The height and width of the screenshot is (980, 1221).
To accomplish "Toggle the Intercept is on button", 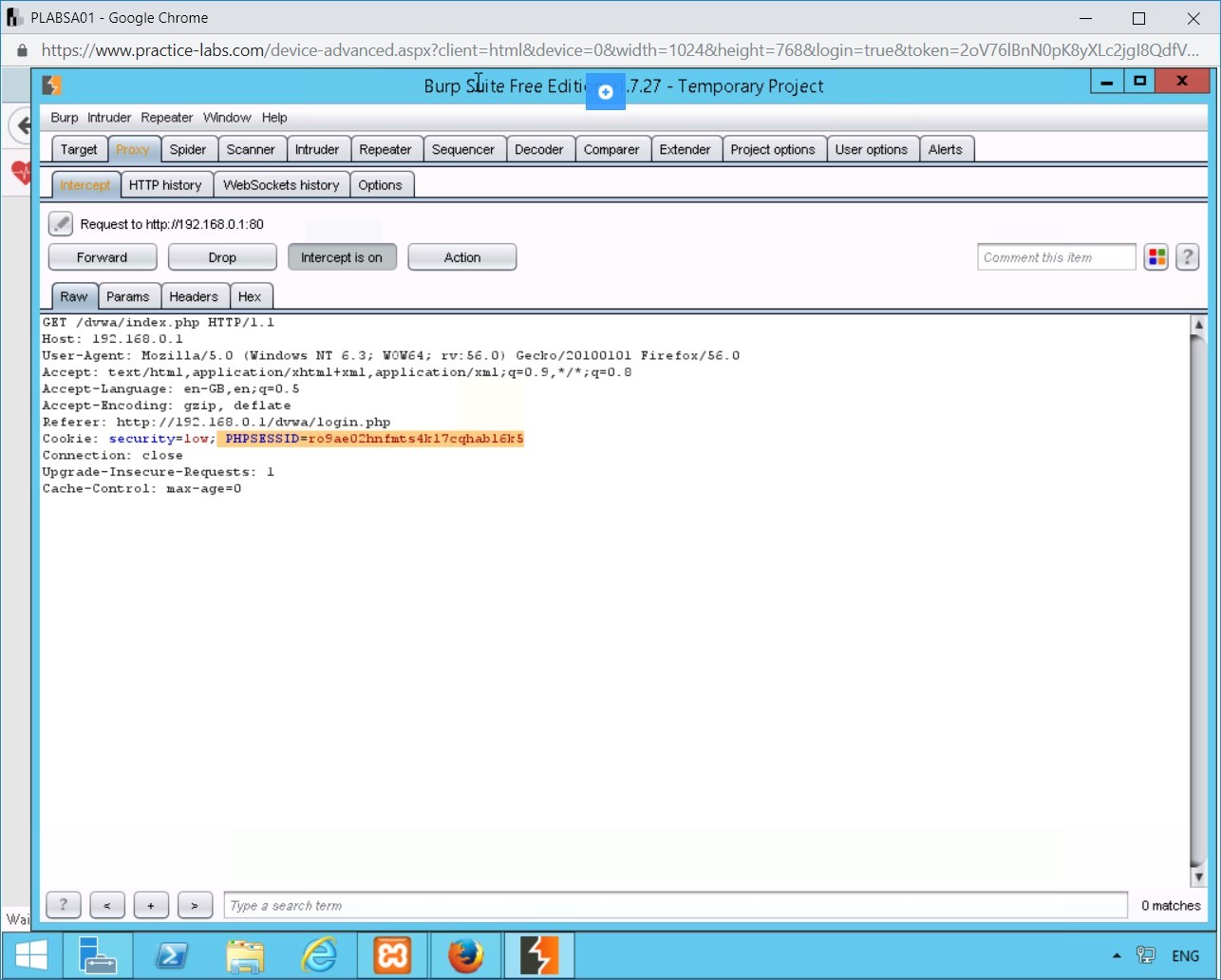I will point(342,257).
